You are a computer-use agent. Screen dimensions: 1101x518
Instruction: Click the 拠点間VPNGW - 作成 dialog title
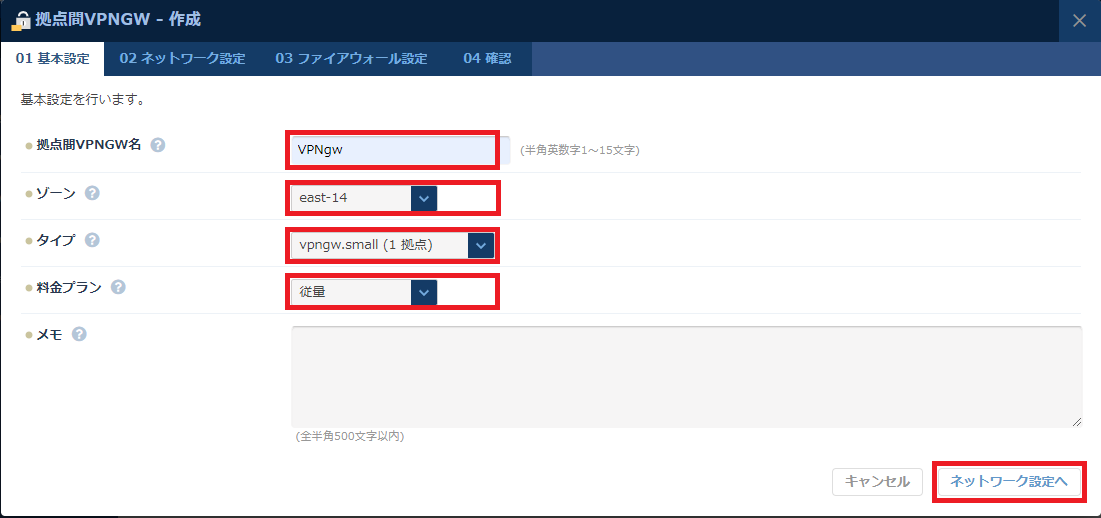pos(118,20)
